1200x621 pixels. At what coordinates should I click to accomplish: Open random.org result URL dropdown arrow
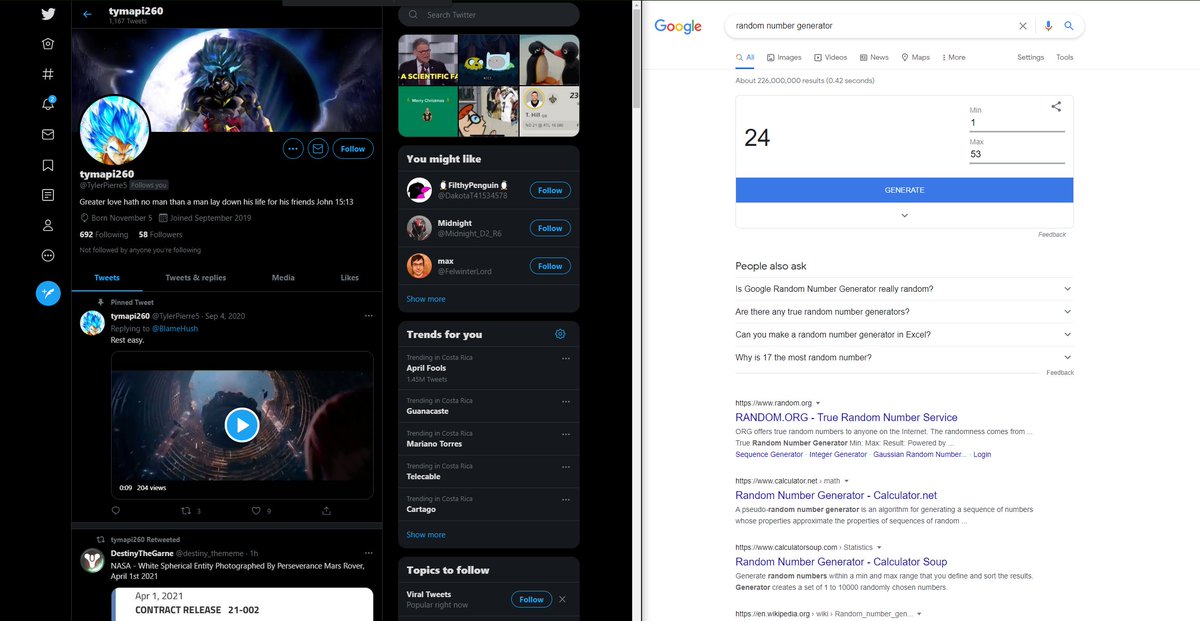818,403
